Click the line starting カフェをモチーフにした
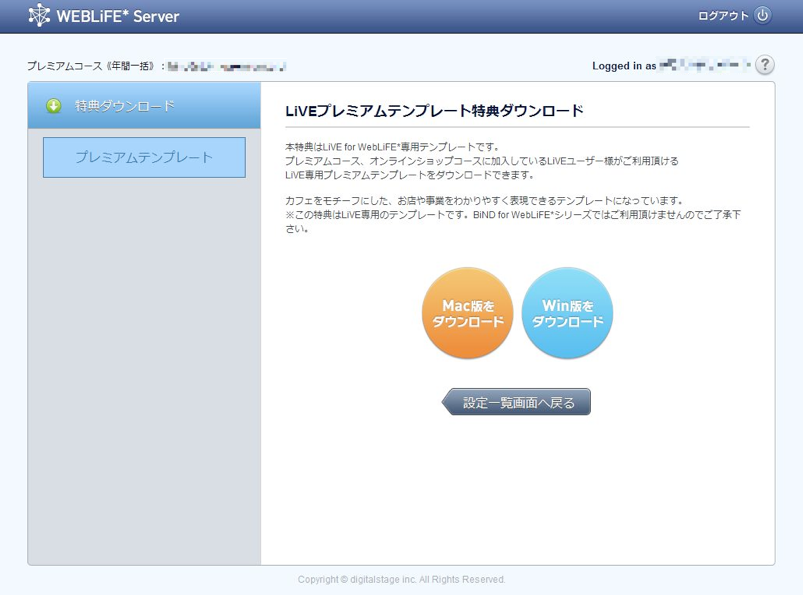The image size is (803, 595). [x=484, y=201]
